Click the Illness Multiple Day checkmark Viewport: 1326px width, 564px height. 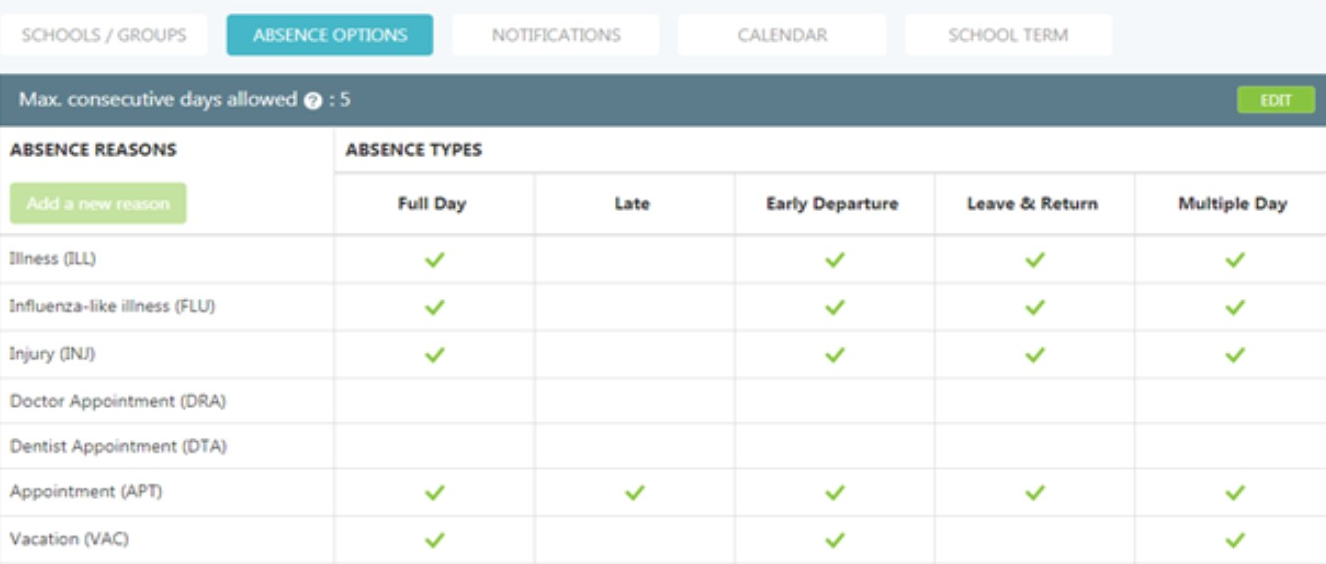[1235, 260]
